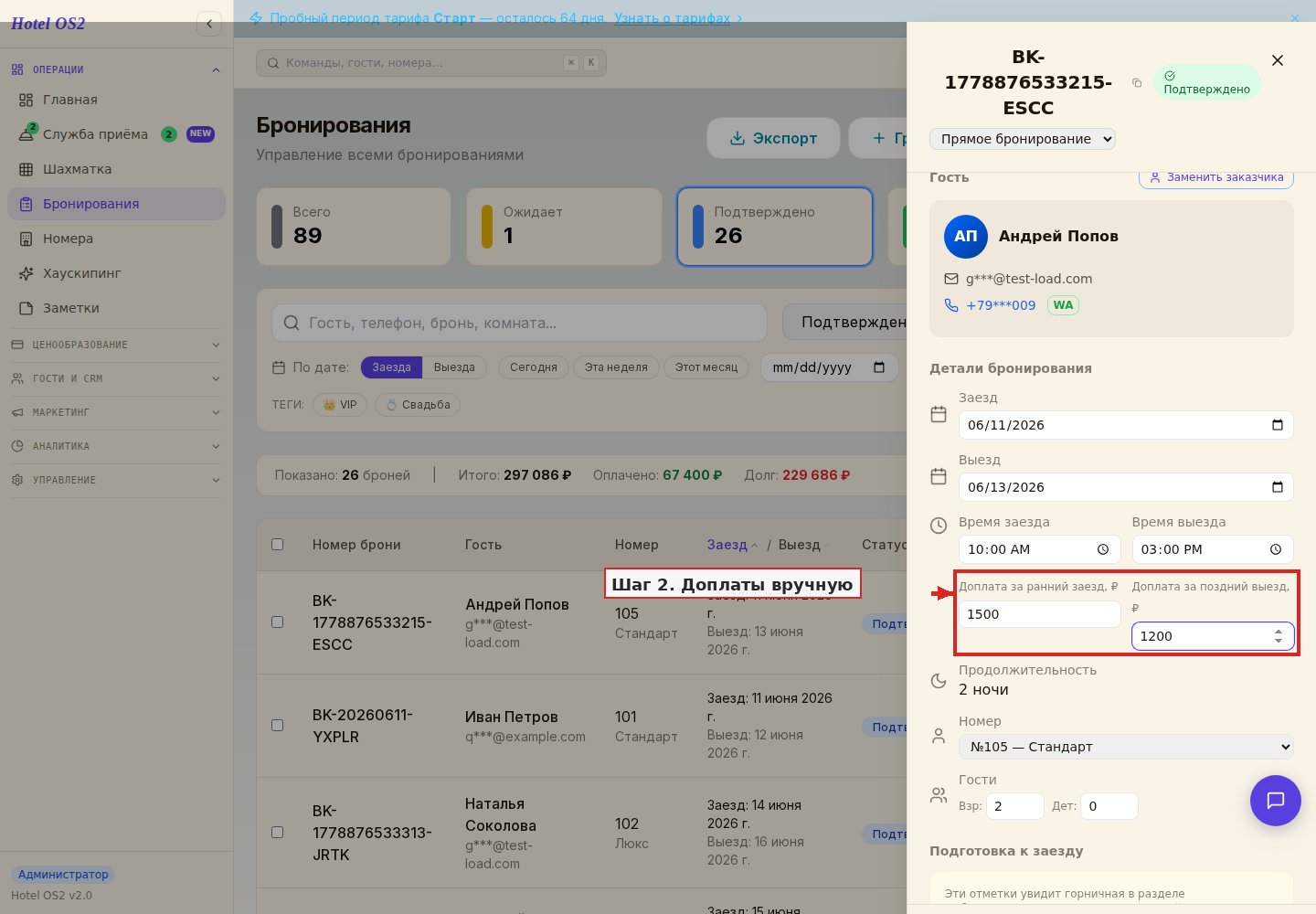Viewport: 1316px width, 914px height.
Task: Open calendar picker for Заезд date
Action: click(1278, 425)
